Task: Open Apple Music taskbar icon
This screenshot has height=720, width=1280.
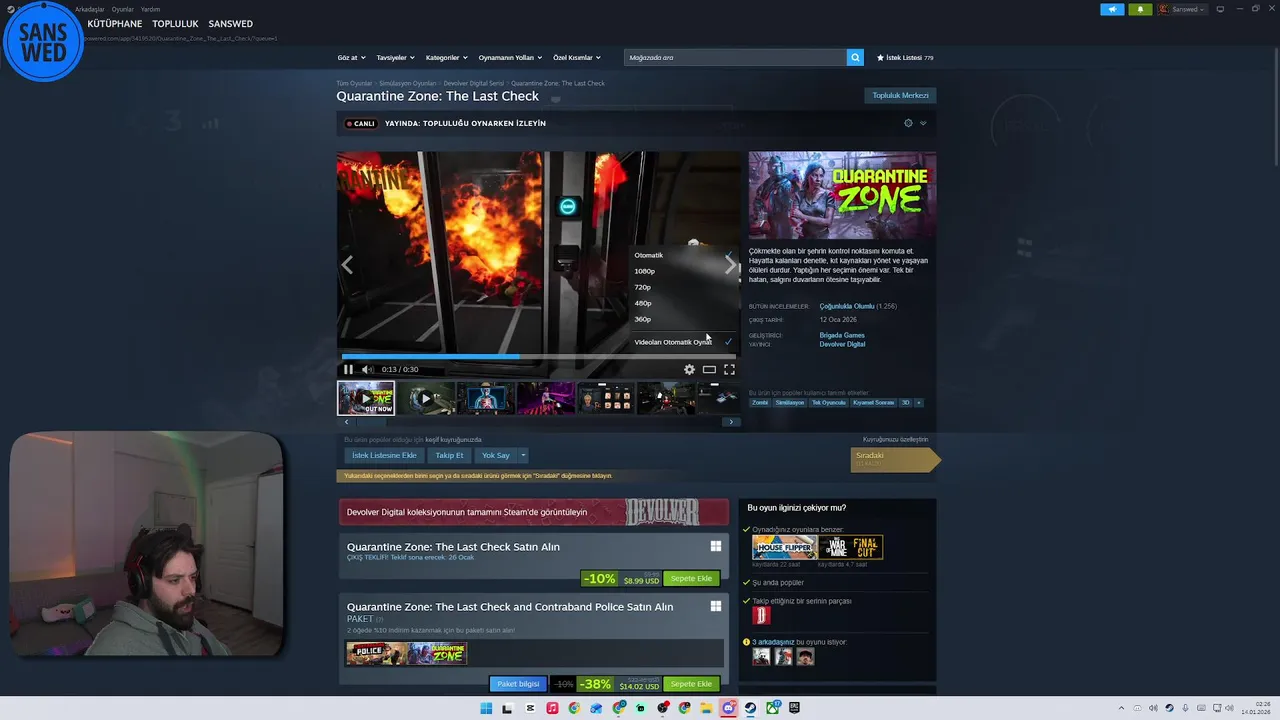Action: [x=552, y=708]
